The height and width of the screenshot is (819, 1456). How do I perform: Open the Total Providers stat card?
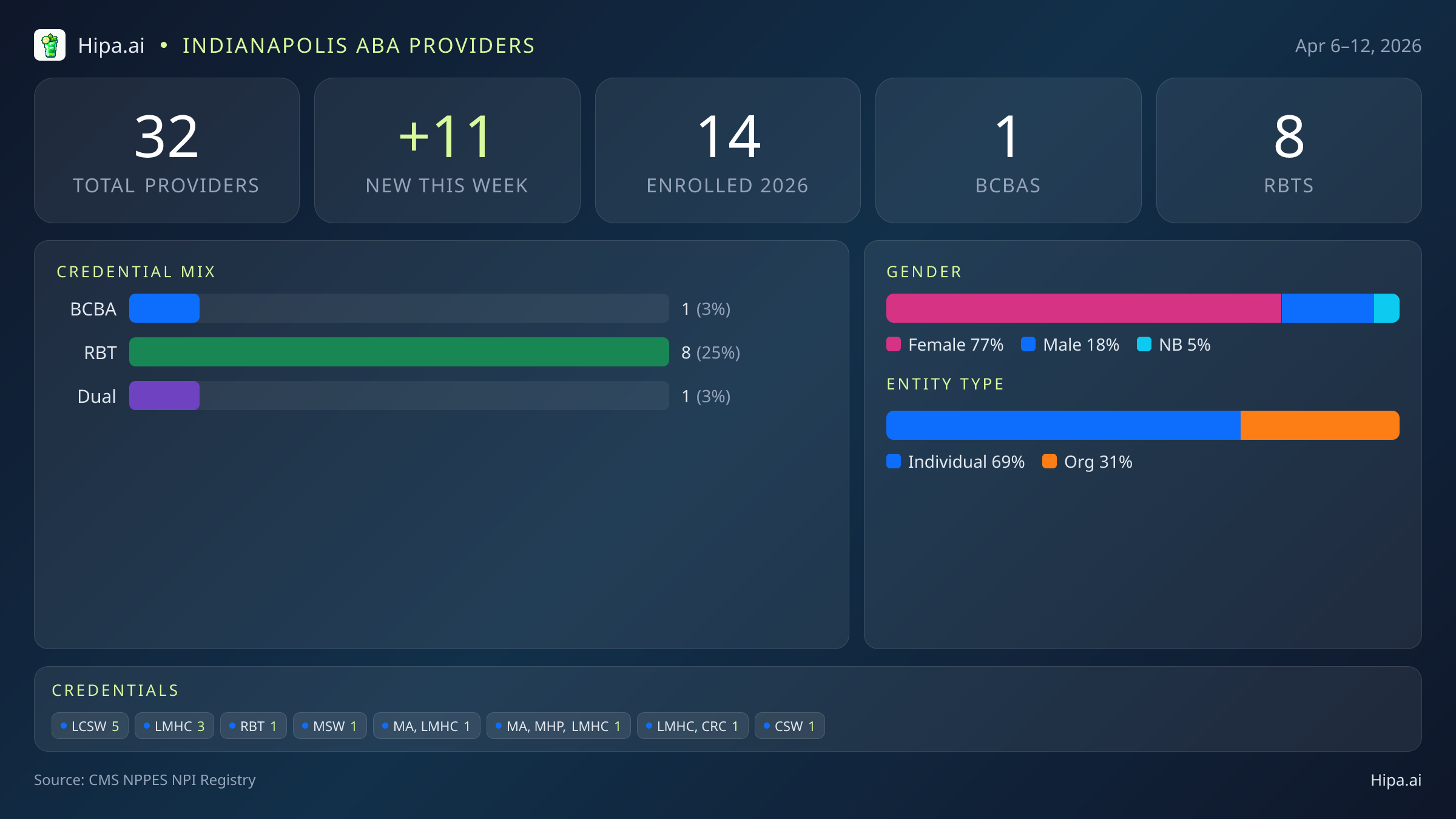point(167,150)
